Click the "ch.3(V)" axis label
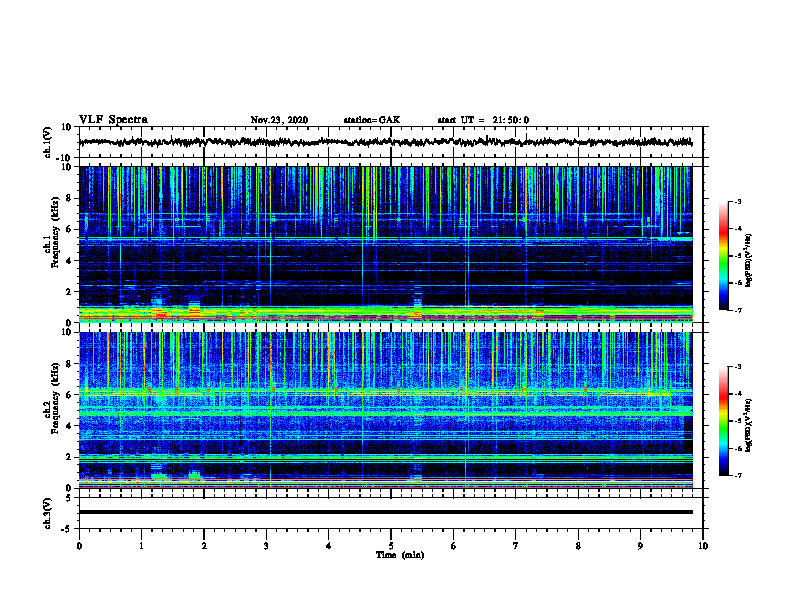The height and width of the screenshot is (612, 792). [x=48, y=514]
